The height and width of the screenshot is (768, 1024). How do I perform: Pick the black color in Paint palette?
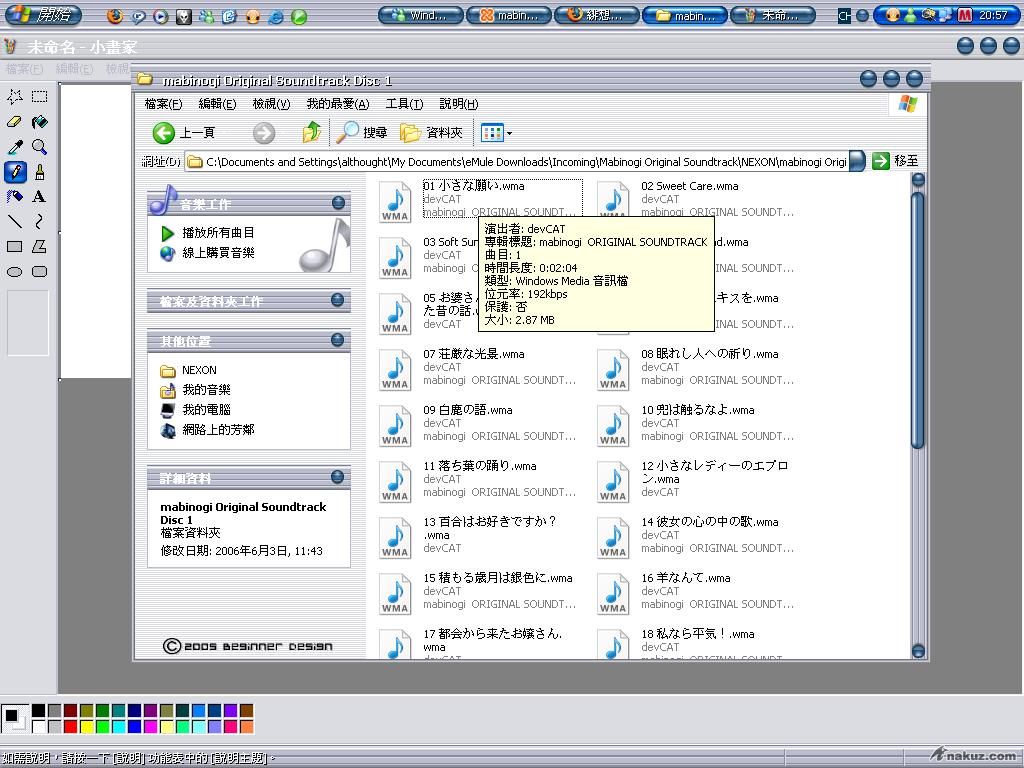pos(39,711)
